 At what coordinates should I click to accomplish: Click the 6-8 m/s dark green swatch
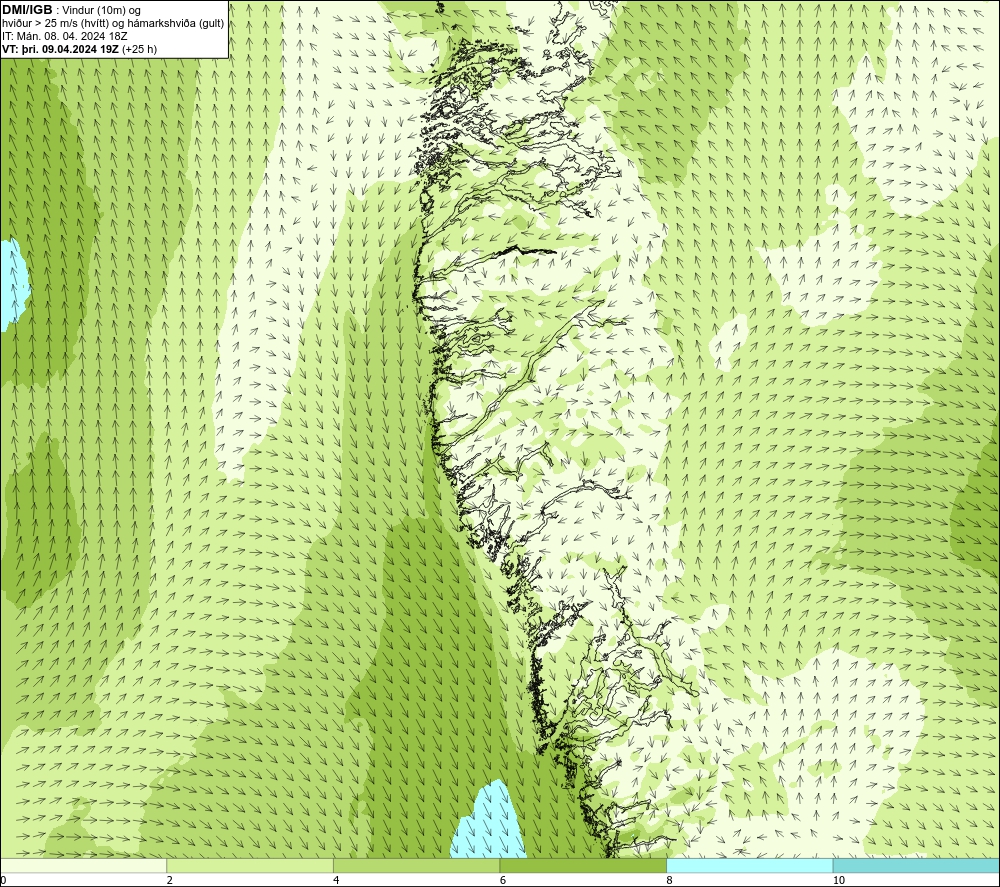583,865
